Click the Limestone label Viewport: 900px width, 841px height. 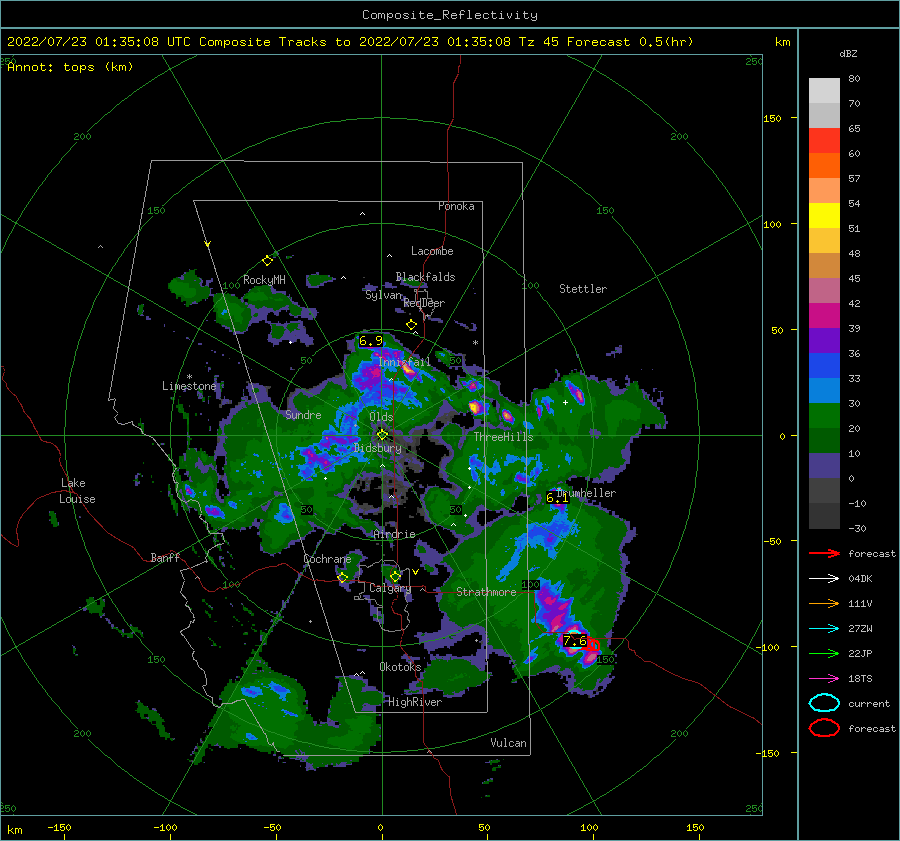click(x=189, y=386)
